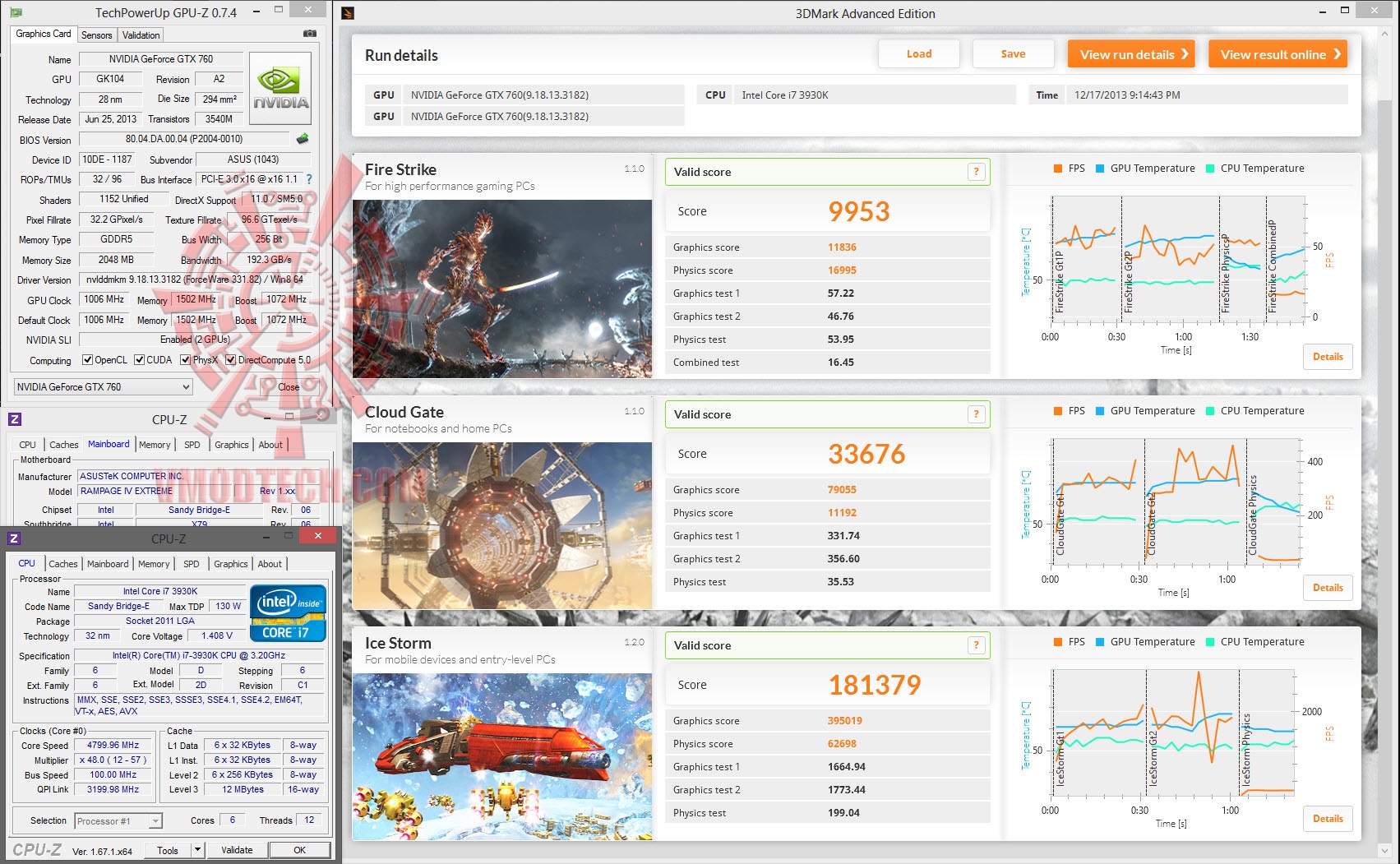Open View result online in 3DMark

pyautogui.click(x=1278, y=54)
